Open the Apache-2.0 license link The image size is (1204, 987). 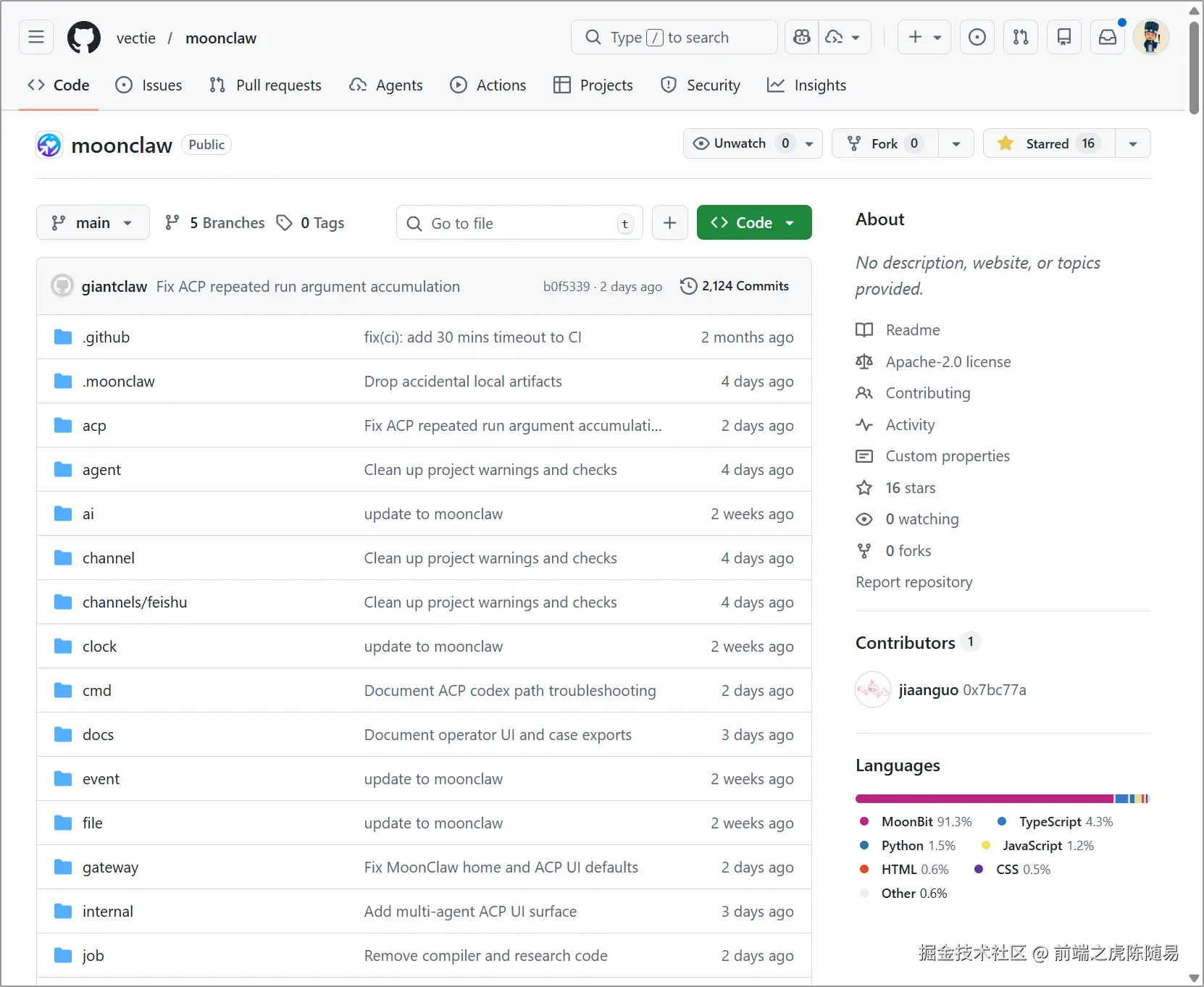coord(948,362)
